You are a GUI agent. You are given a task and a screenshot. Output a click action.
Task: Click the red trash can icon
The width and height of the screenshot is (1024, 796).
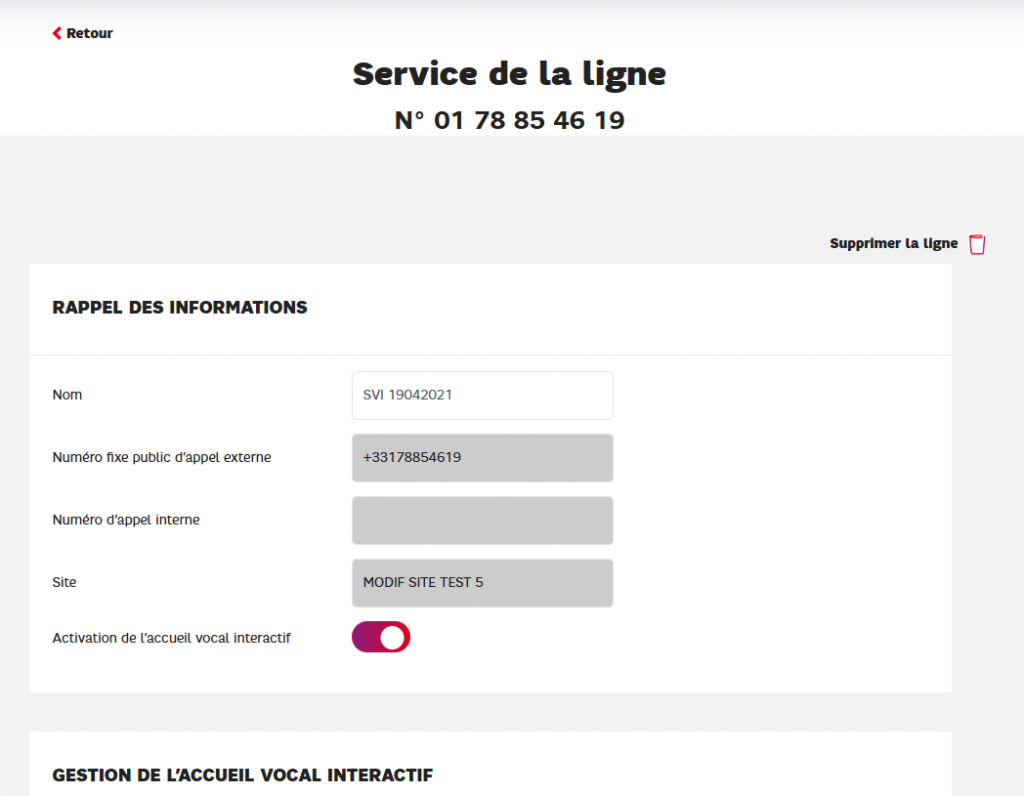[977, 244]
